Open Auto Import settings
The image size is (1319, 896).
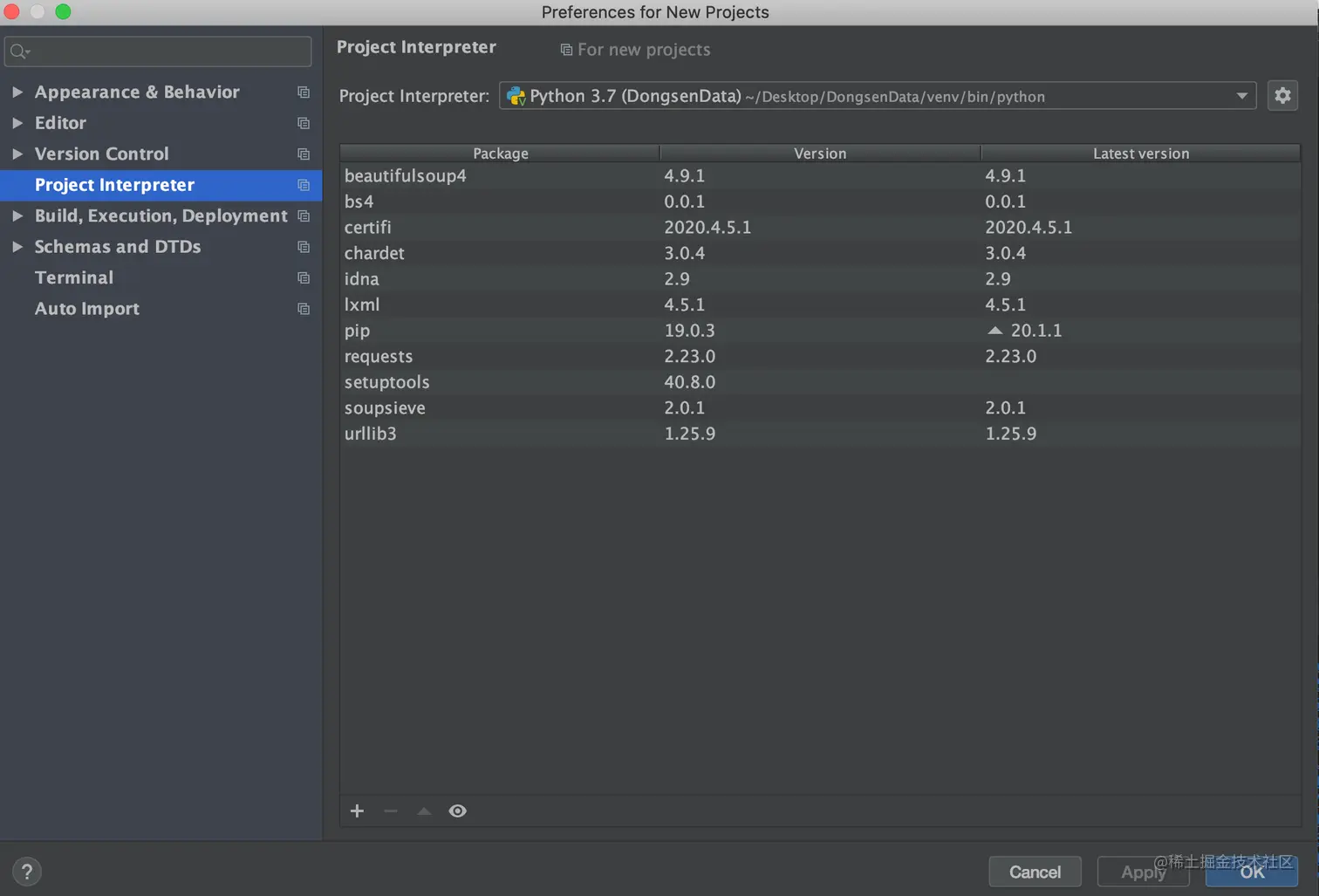(x=87, y=309)
